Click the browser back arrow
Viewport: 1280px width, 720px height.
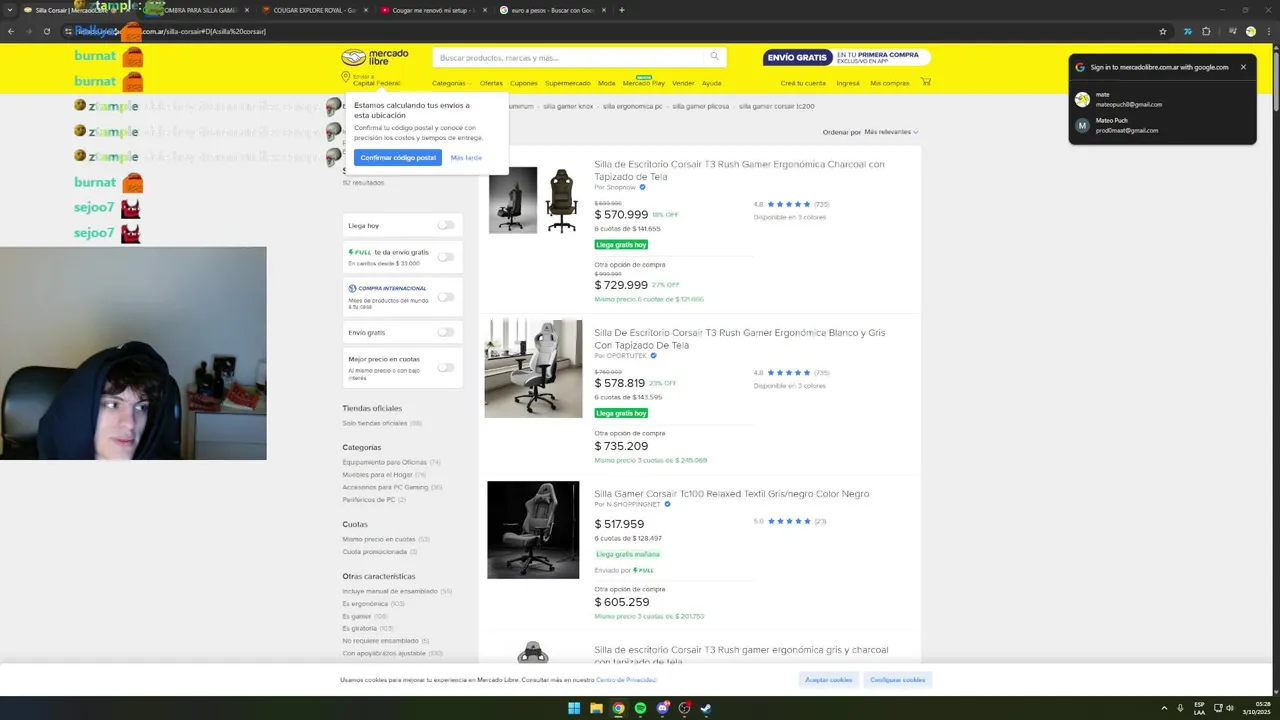click(10, 31)
